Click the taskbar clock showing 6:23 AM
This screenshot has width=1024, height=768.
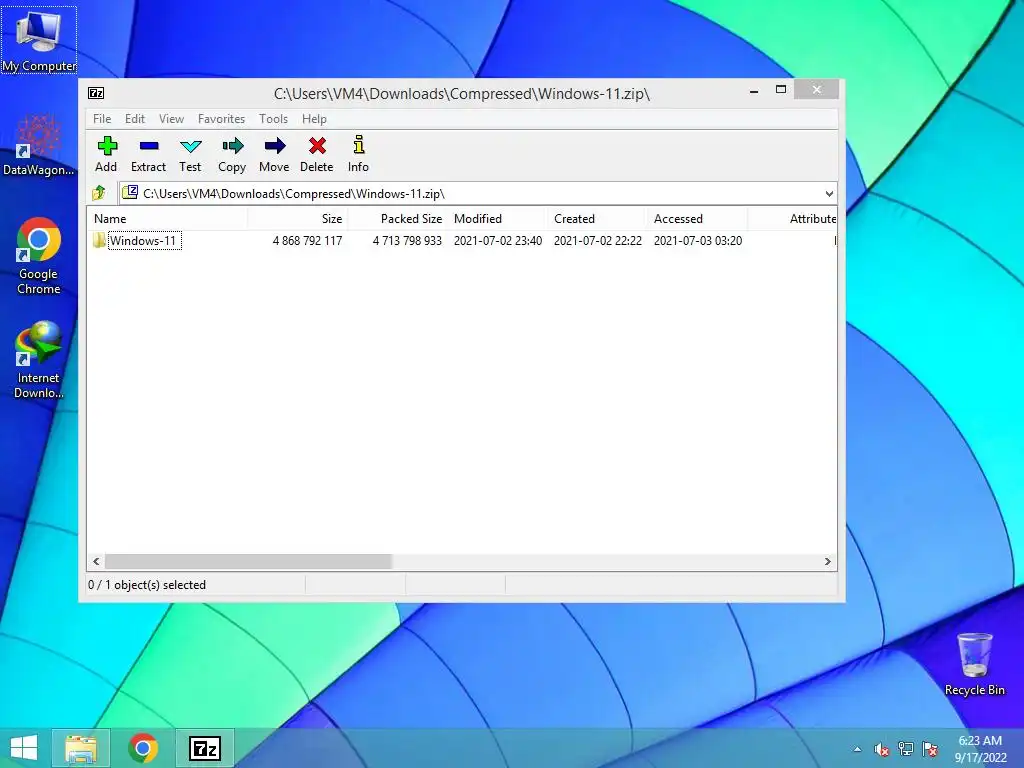[980, 749]
